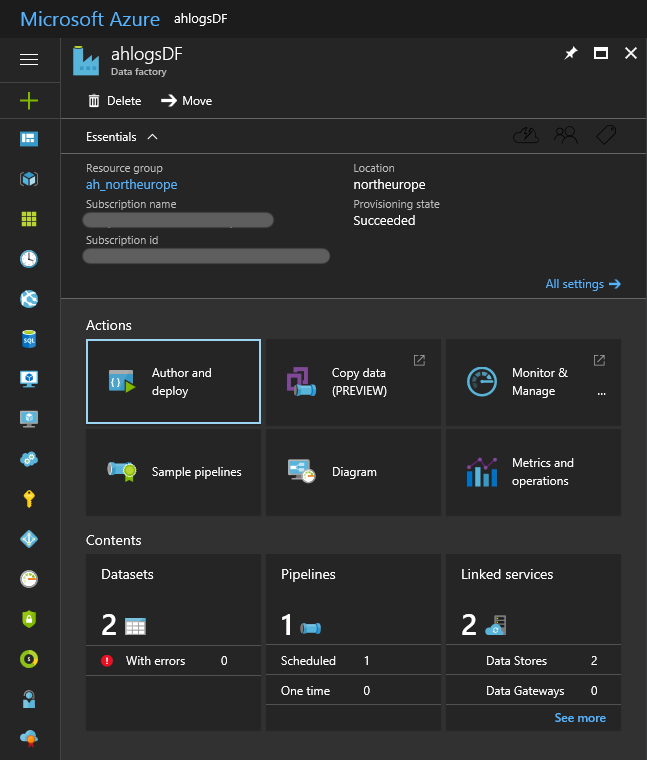Open Sample pipelines tile
Viewport: 647px width, 760px height.
pyautogui.click(x=174, y=472)
